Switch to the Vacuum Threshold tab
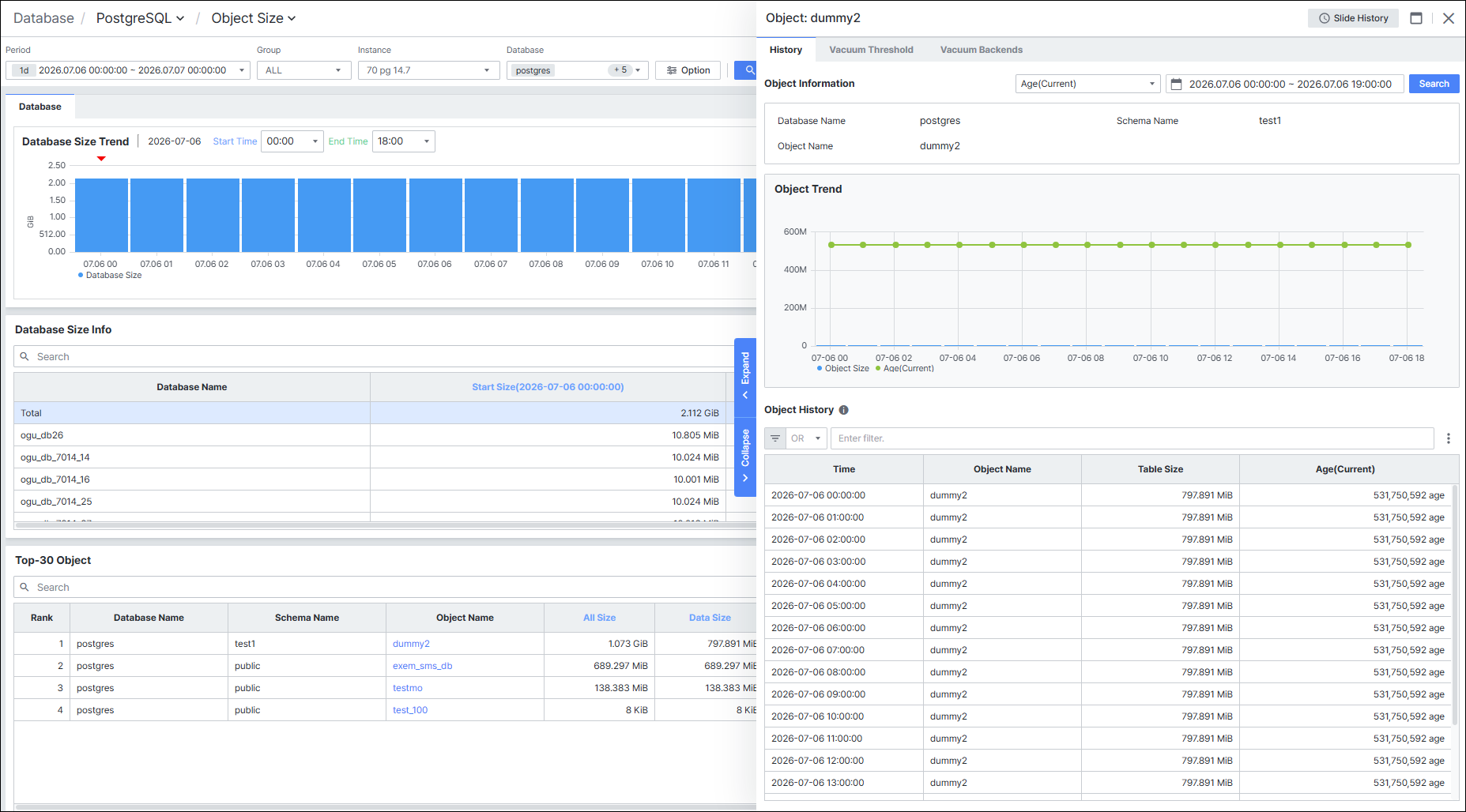The height and width of the screenshot is (812, 1466). click(x=871, y=50)
